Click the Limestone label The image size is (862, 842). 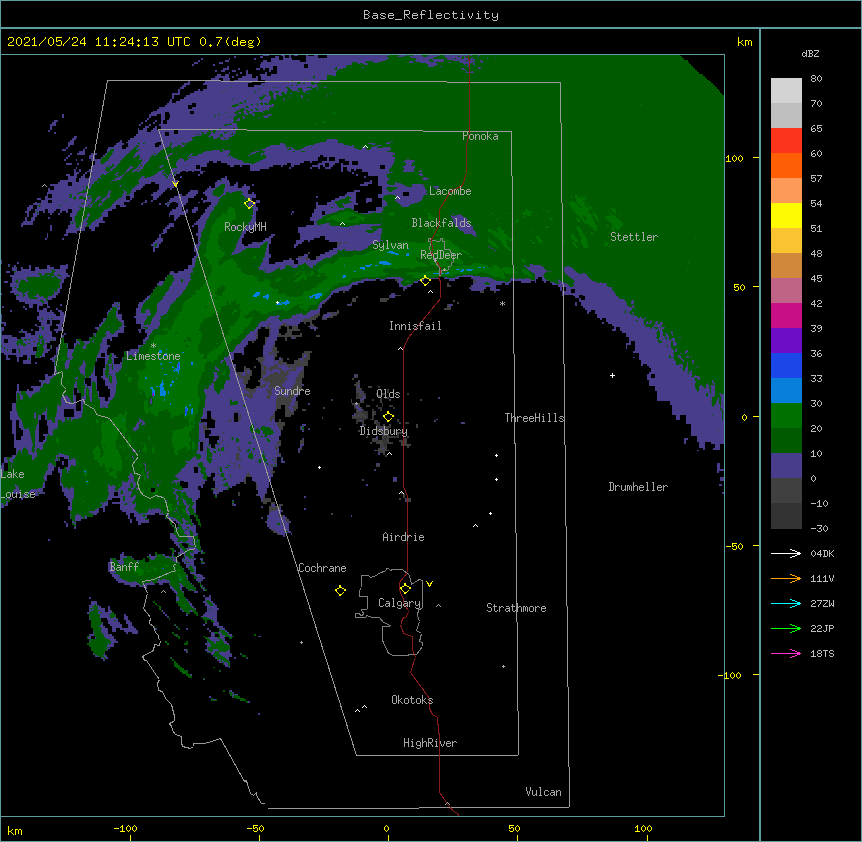pyautogui.click(x=153, y=356)
